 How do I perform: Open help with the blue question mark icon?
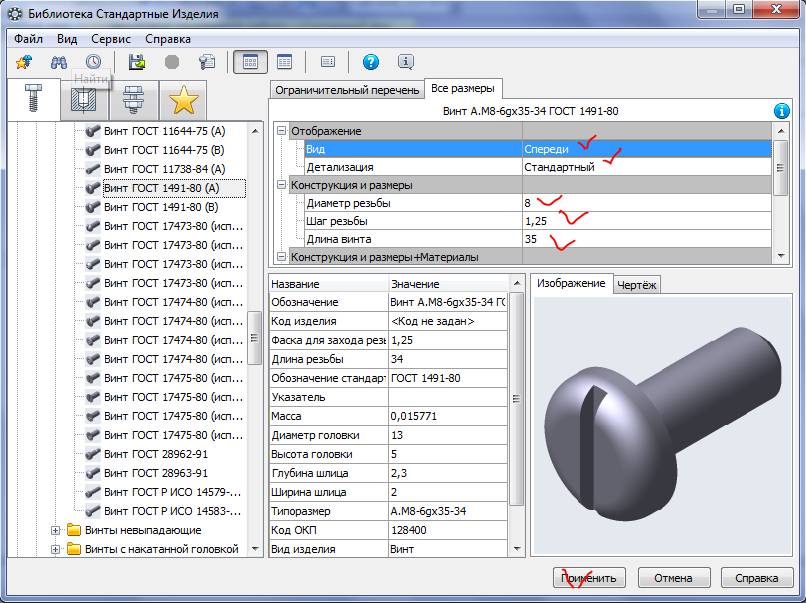point(371,62)
